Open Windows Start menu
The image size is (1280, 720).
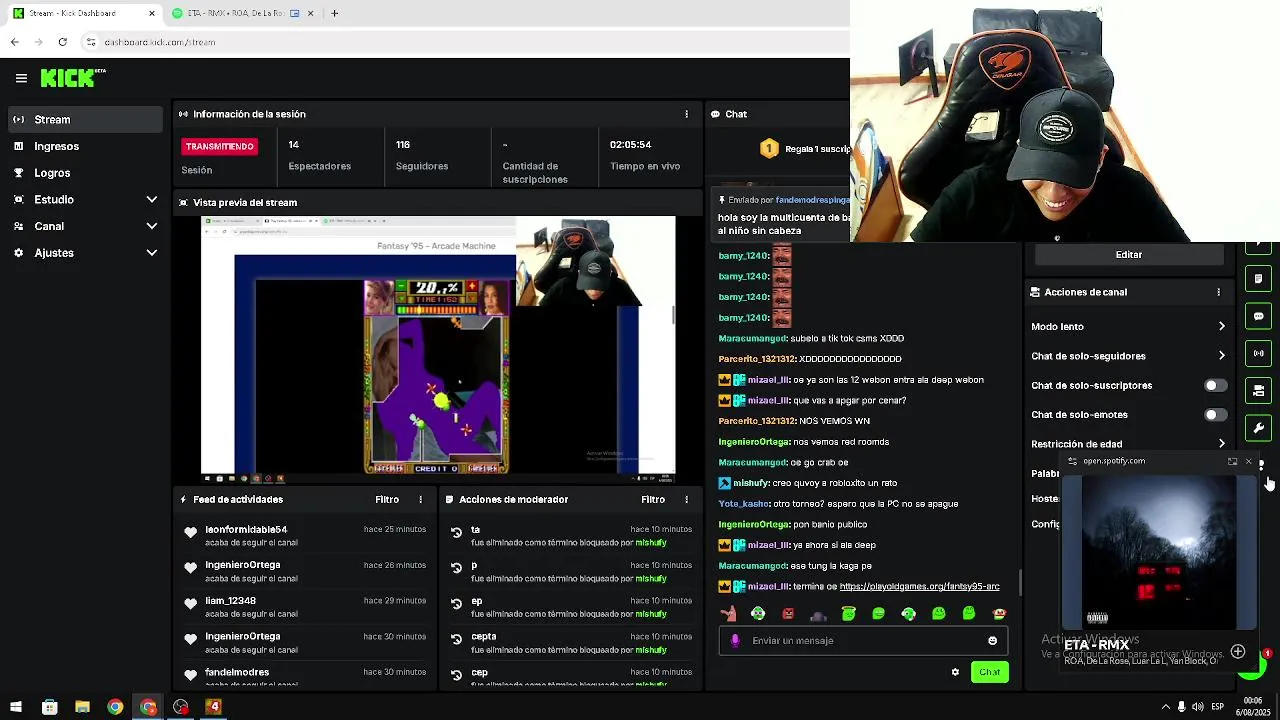(16, 707)
